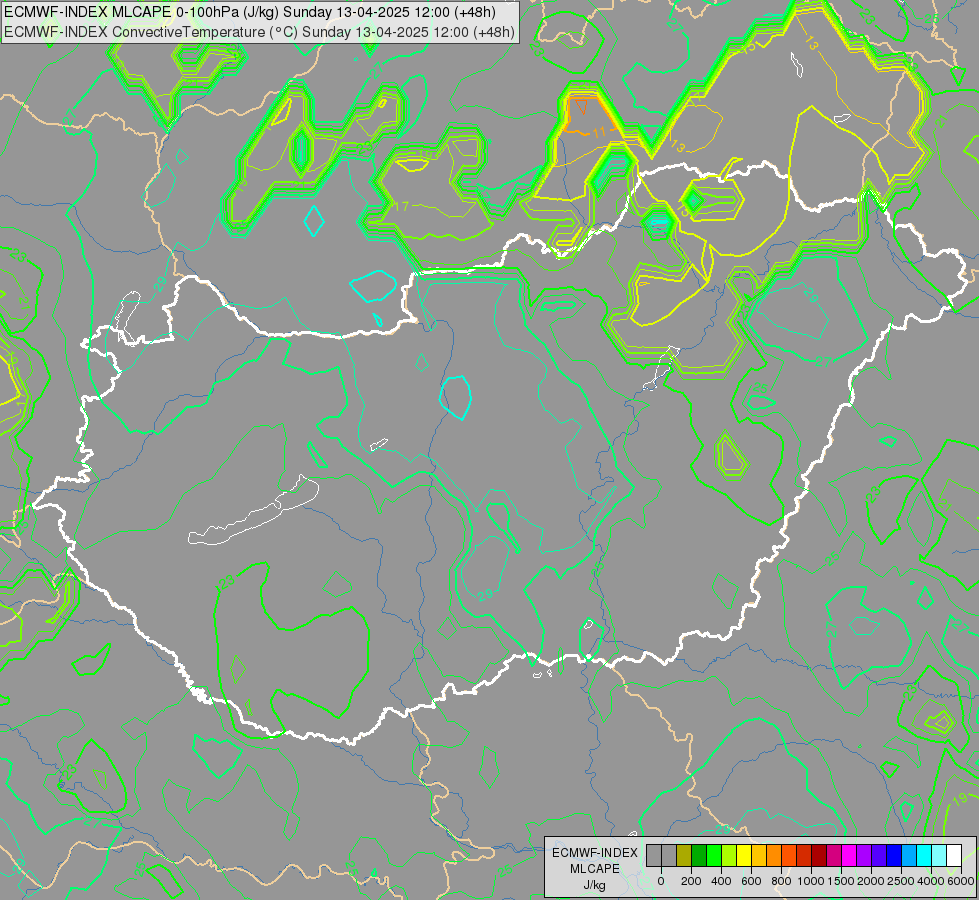Select the dark green legend swatch
The height and width of the screenshot is (900, 979).
coord(699,856)
